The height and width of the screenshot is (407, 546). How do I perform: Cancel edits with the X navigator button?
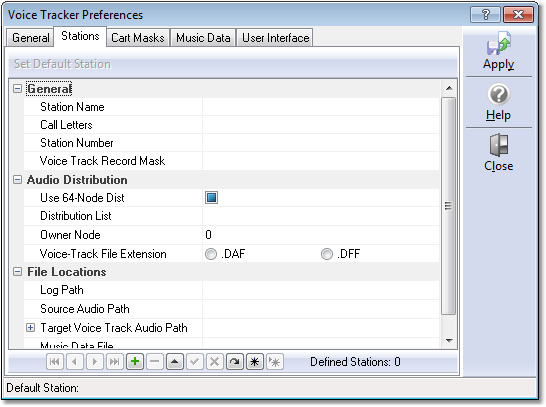click(214, 362)
